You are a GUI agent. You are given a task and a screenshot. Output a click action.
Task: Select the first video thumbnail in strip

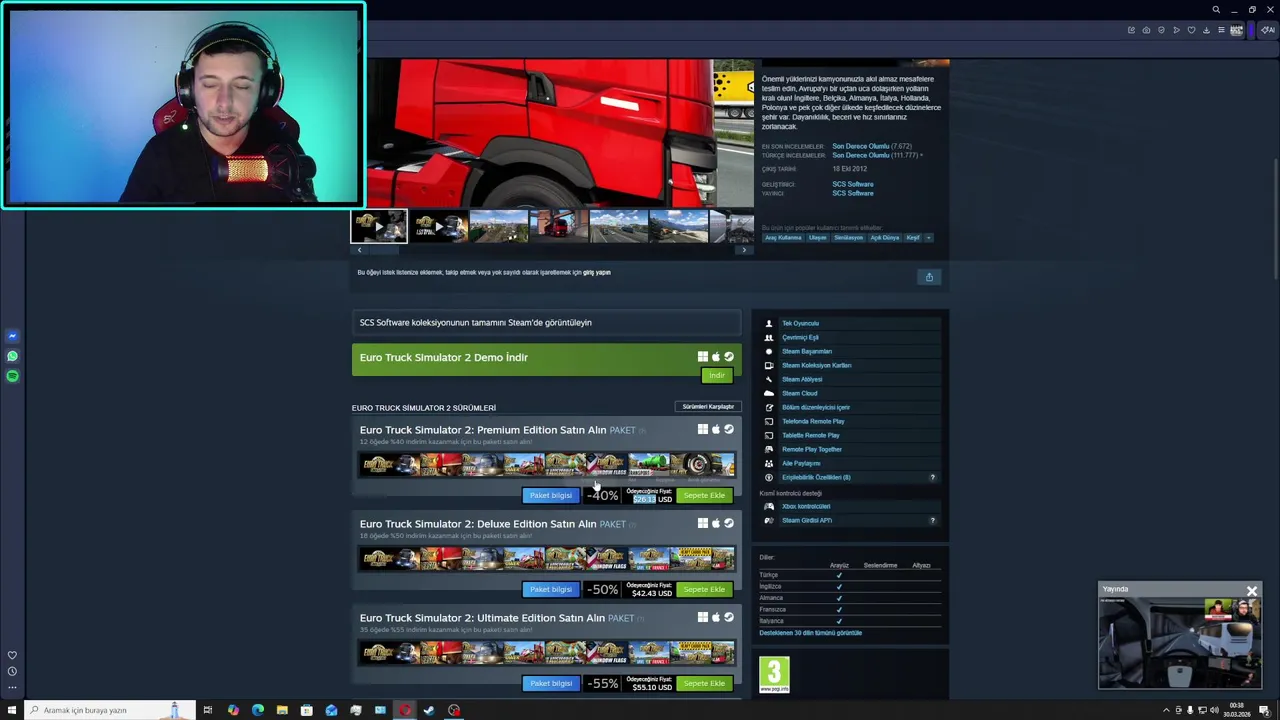click(x=379, y=226)
